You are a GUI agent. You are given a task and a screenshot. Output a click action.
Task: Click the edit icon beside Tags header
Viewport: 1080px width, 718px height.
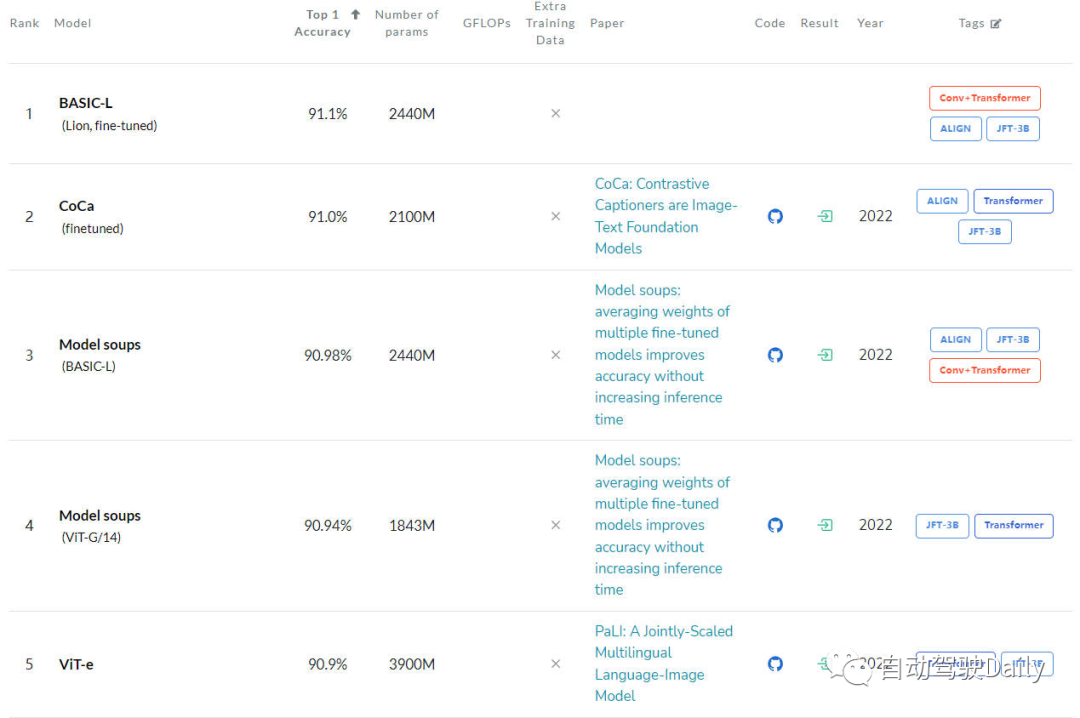996,24
